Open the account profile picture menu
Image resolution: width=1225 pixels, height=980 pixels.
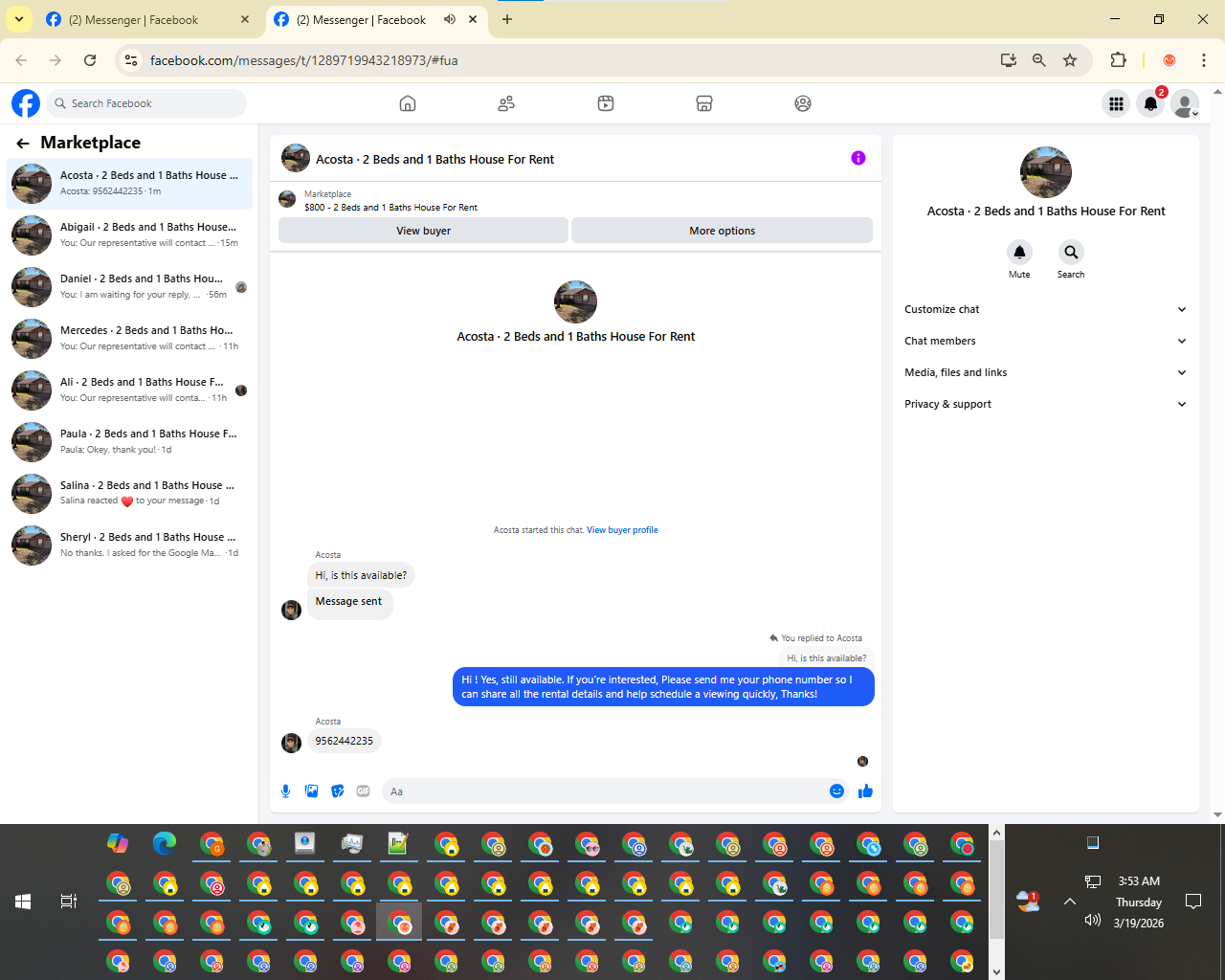(1185, 103)
